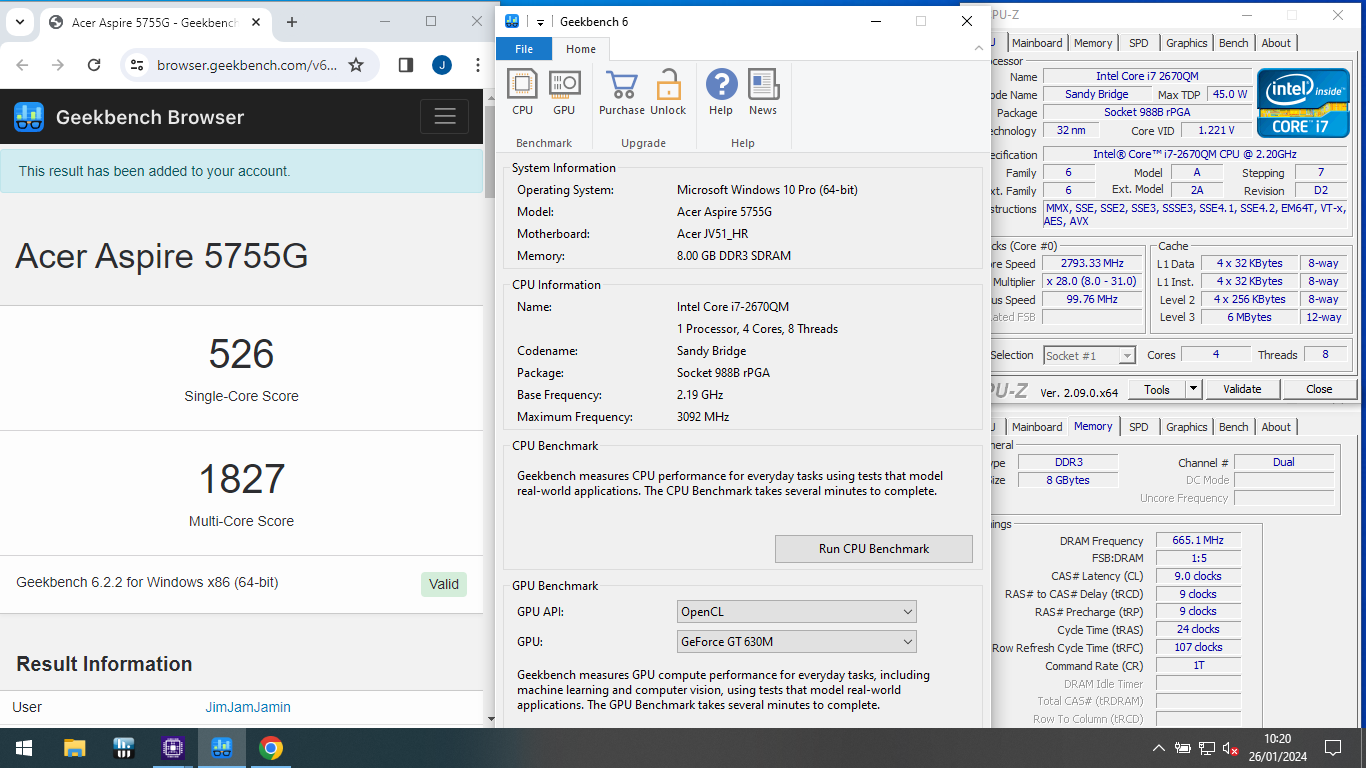Close the Acer Aspire 5755G browser tab
Image resolution: width=1366 pixels, height=768 pixels.
[255, 22]
